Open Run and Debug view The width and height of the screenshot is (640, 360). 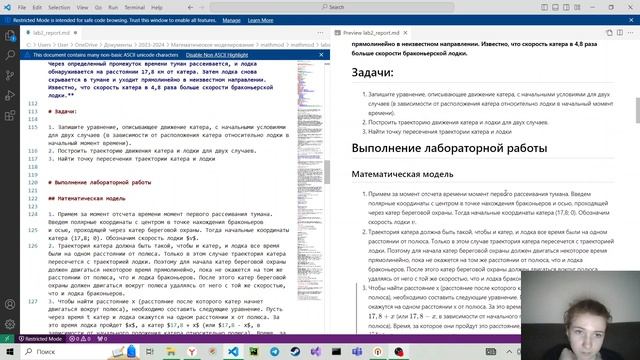pos(10,95)
